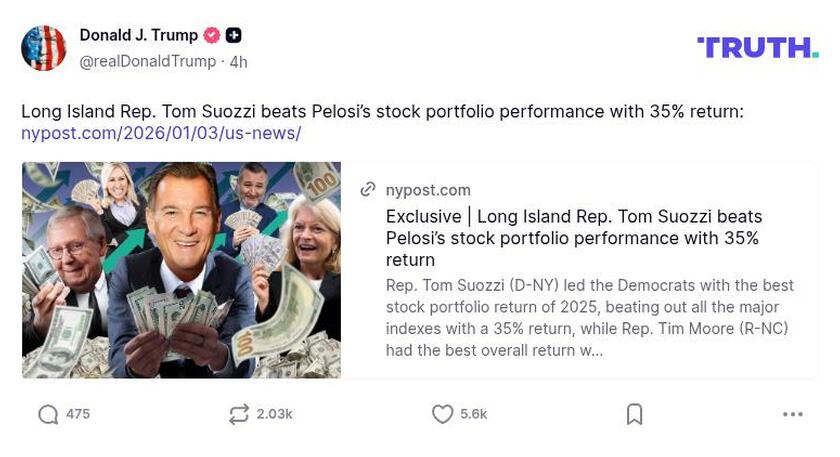
Task: Click the chain link icon by nypost.com
Action: [x=368, y=190]
